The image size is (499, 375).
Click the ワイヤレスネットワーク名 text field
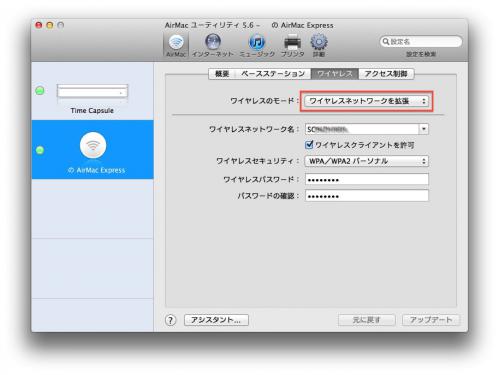(362, 129)
